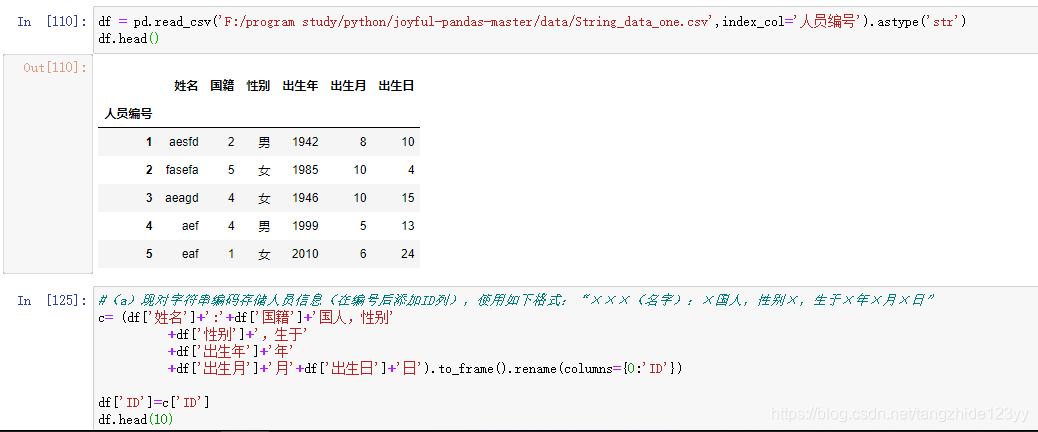Click the green comment line in cell 125

[516, 301]
